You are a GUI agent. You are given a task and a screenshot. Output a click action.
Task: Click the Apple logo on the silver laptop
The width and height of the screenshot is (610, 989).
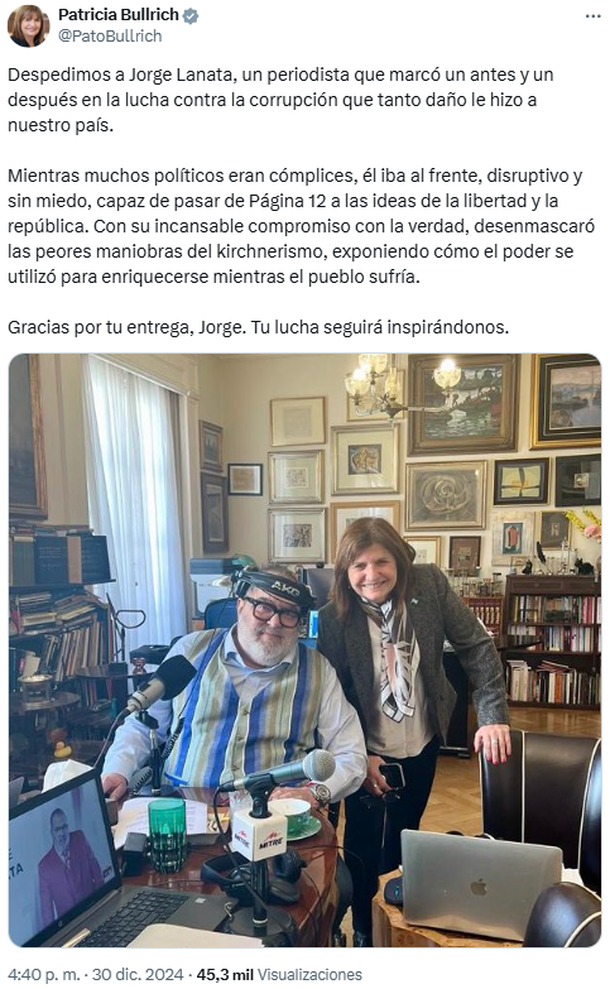point(479,887)
